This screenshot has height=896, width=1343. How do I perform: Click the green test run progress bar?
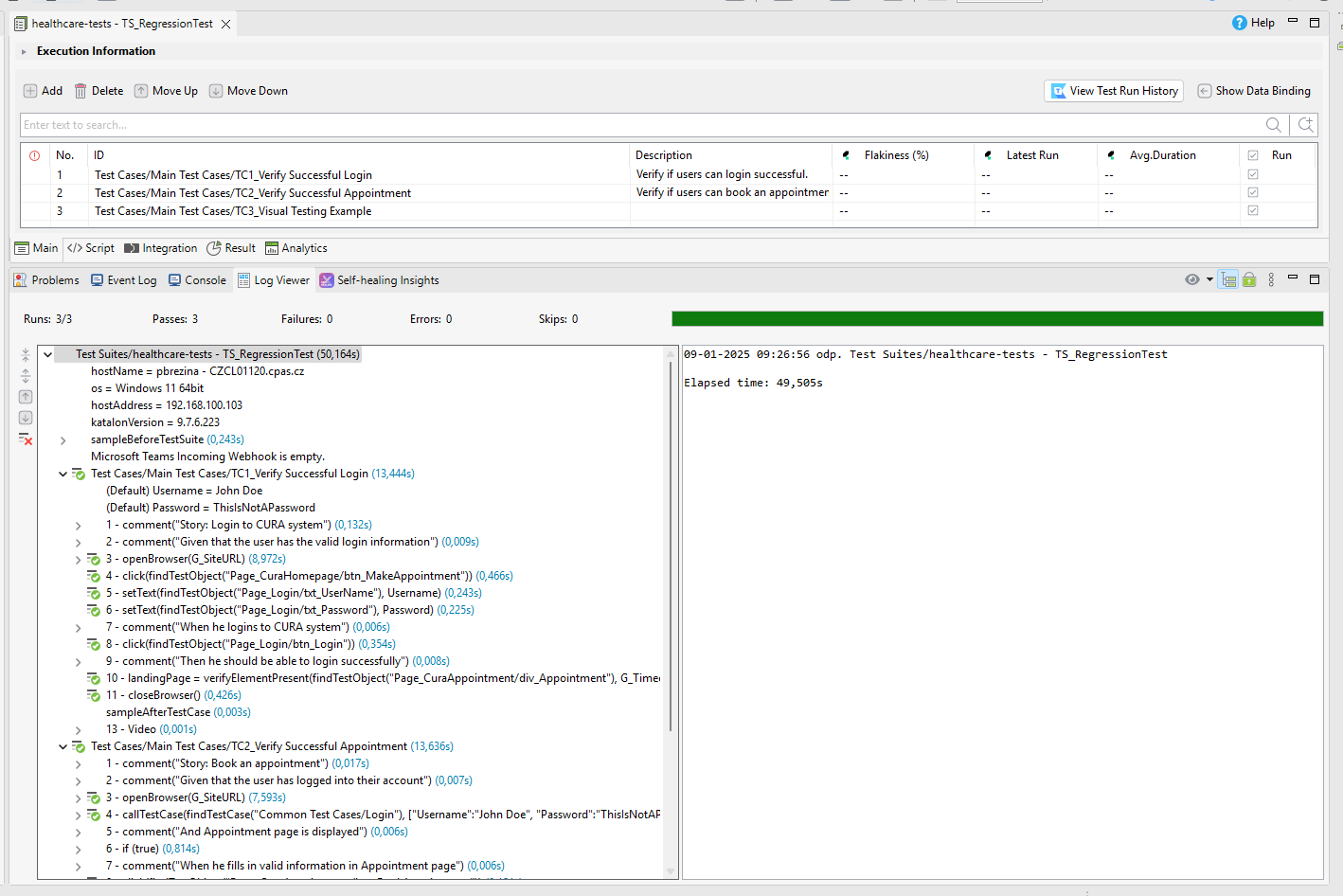coord(997,319)
